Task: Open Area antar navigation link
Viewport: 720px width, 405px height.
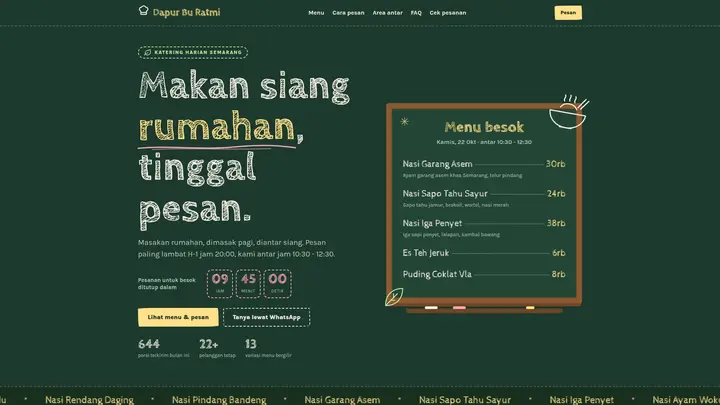Action: click(x=388, y=13)
